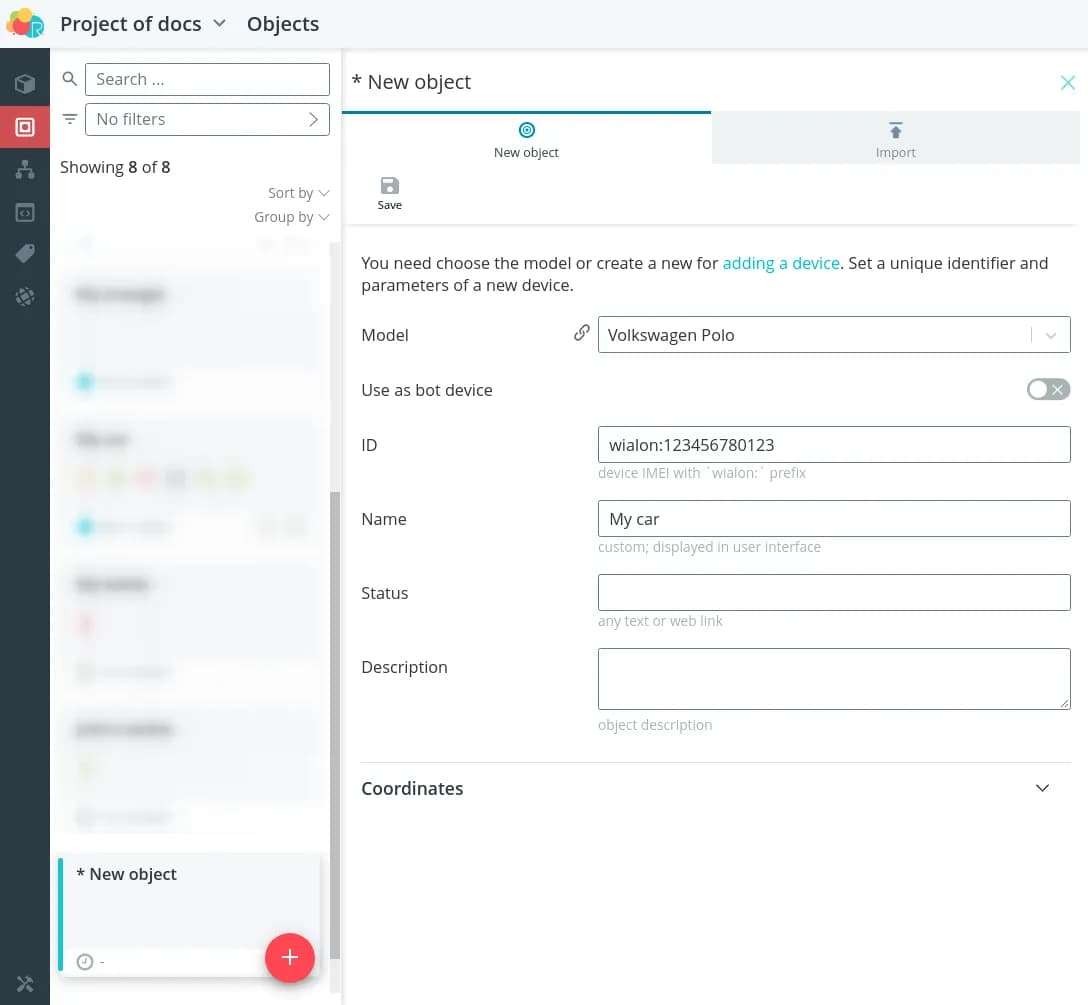Click the tag icon in sidebar
This screenshot has width=1088, height=1005.
click(x=25, y=255)
